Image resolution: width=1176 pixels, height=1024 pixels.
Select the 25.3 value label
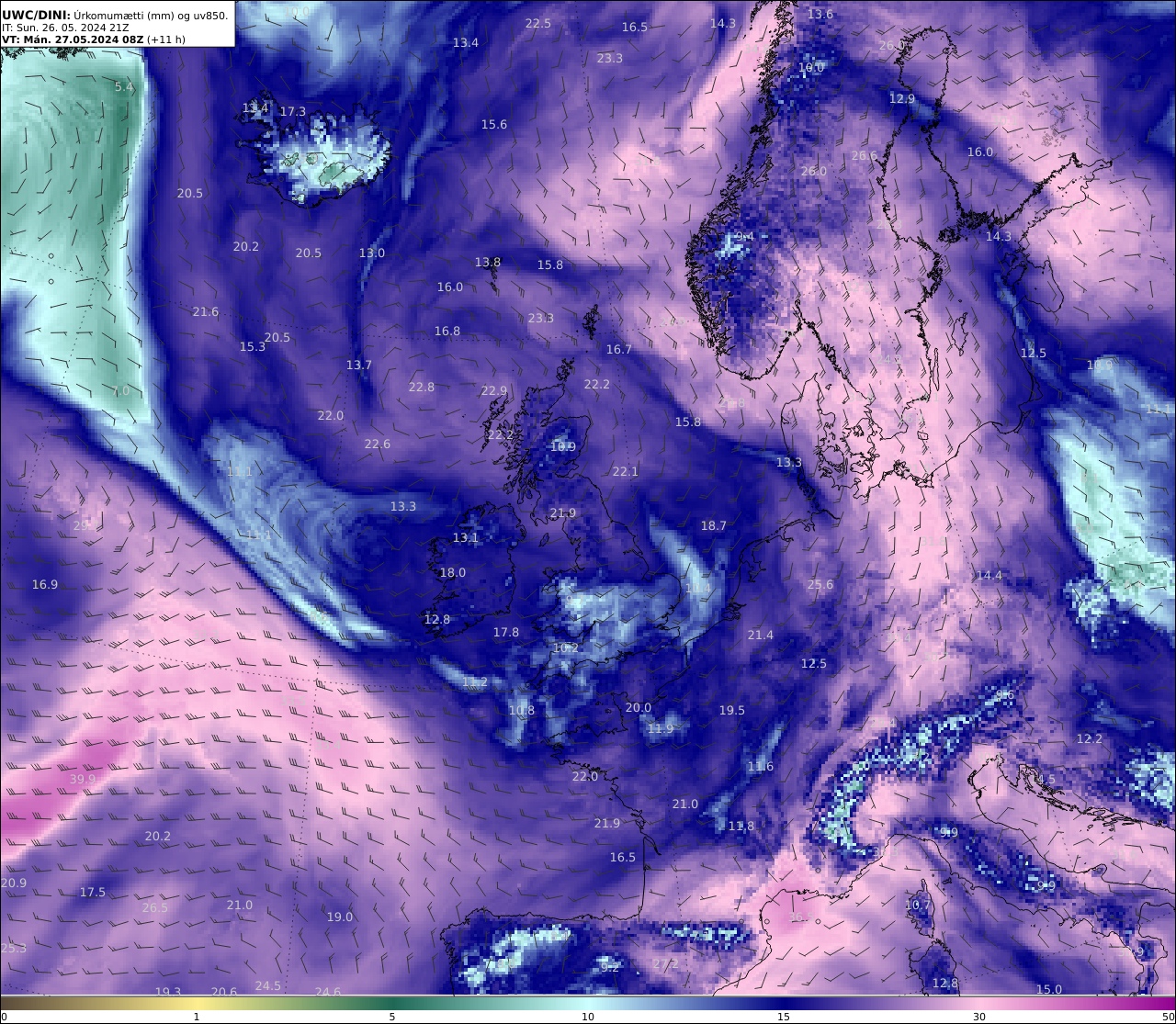pyautogui.click(x=14, y=948)
